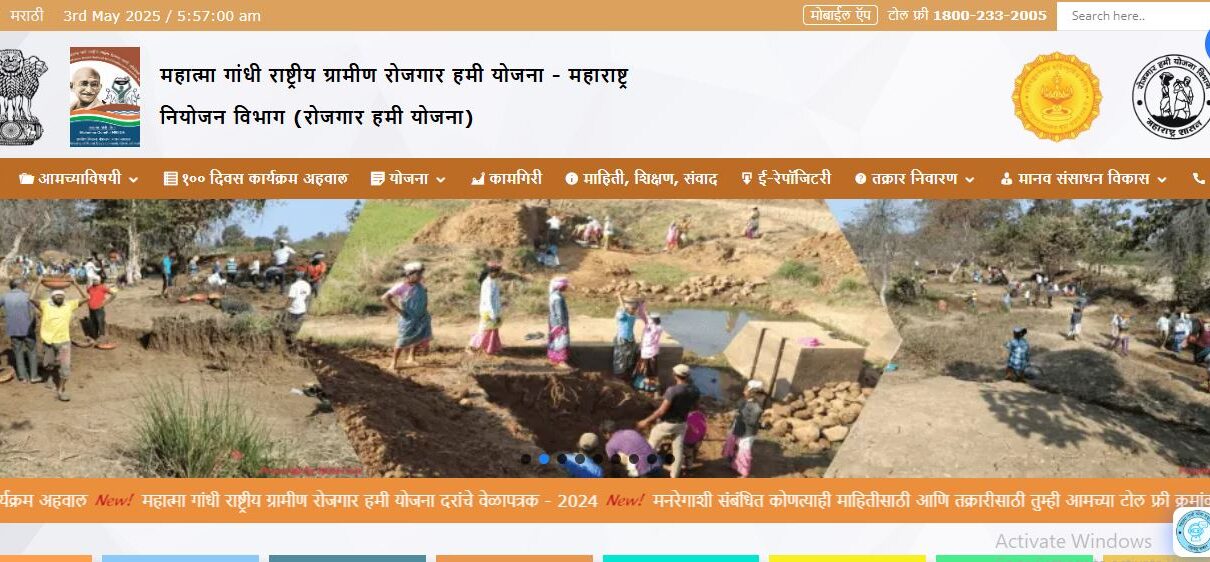The height and width of the screenshot is (562, 1210).
Task: Click the phone icon in navigation bar
Action: pos(1199,179)
